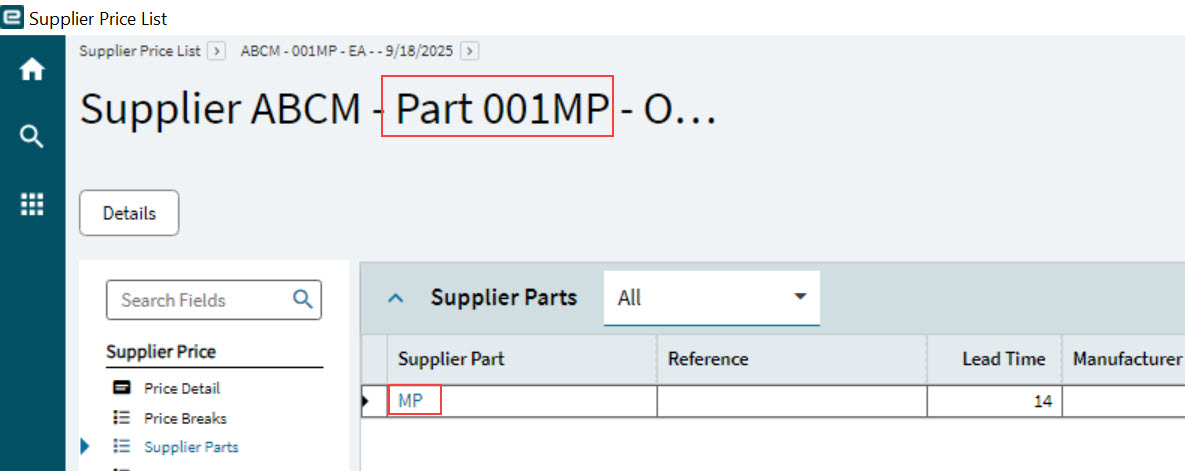
Task: Click the Supplier Parts list icon in navigation
Action: (122, 447)
